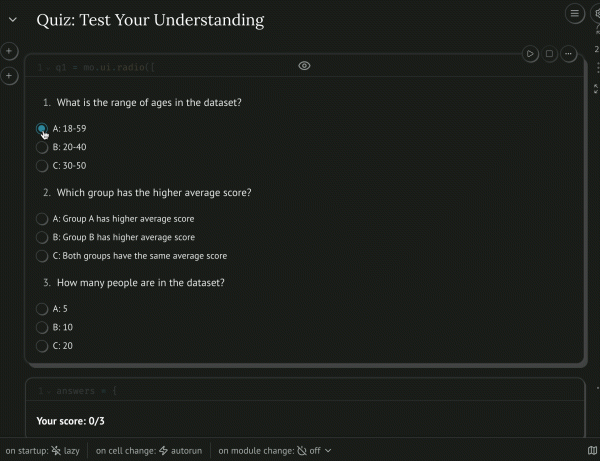
Task: Select B: 10 for dataset size
Action: click(x=42, y=327)
